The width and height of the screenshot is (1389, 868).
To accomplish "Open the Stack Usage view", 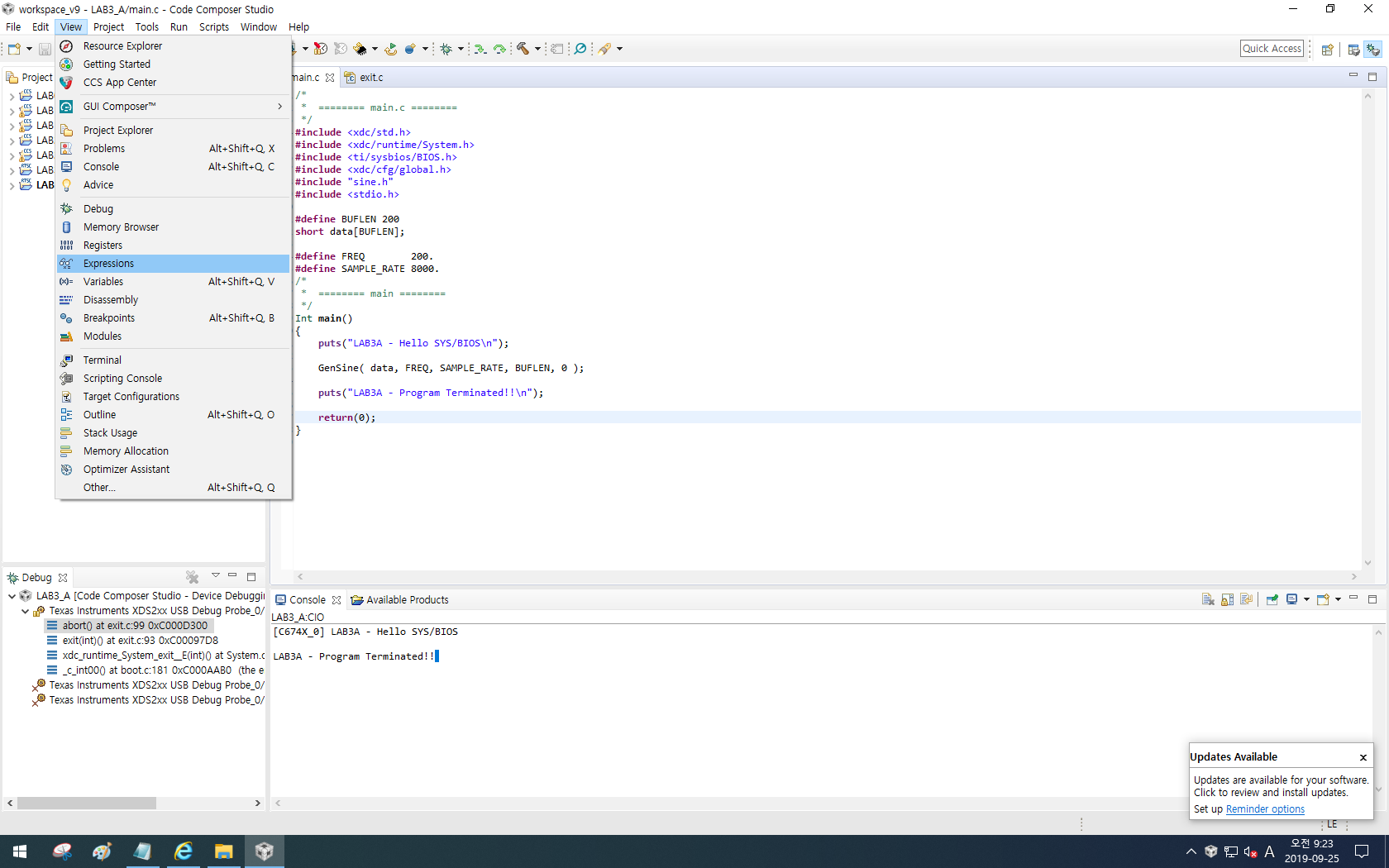I will (x=173, y=433).
